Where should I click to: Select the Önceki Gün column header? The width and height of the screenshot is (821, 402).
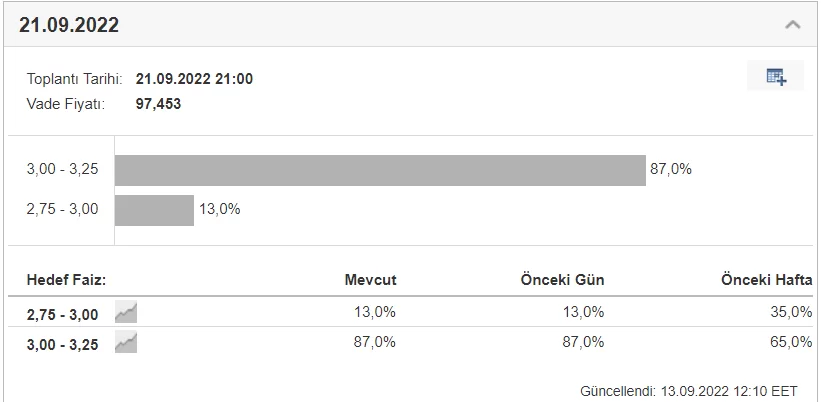click(564, 280)
